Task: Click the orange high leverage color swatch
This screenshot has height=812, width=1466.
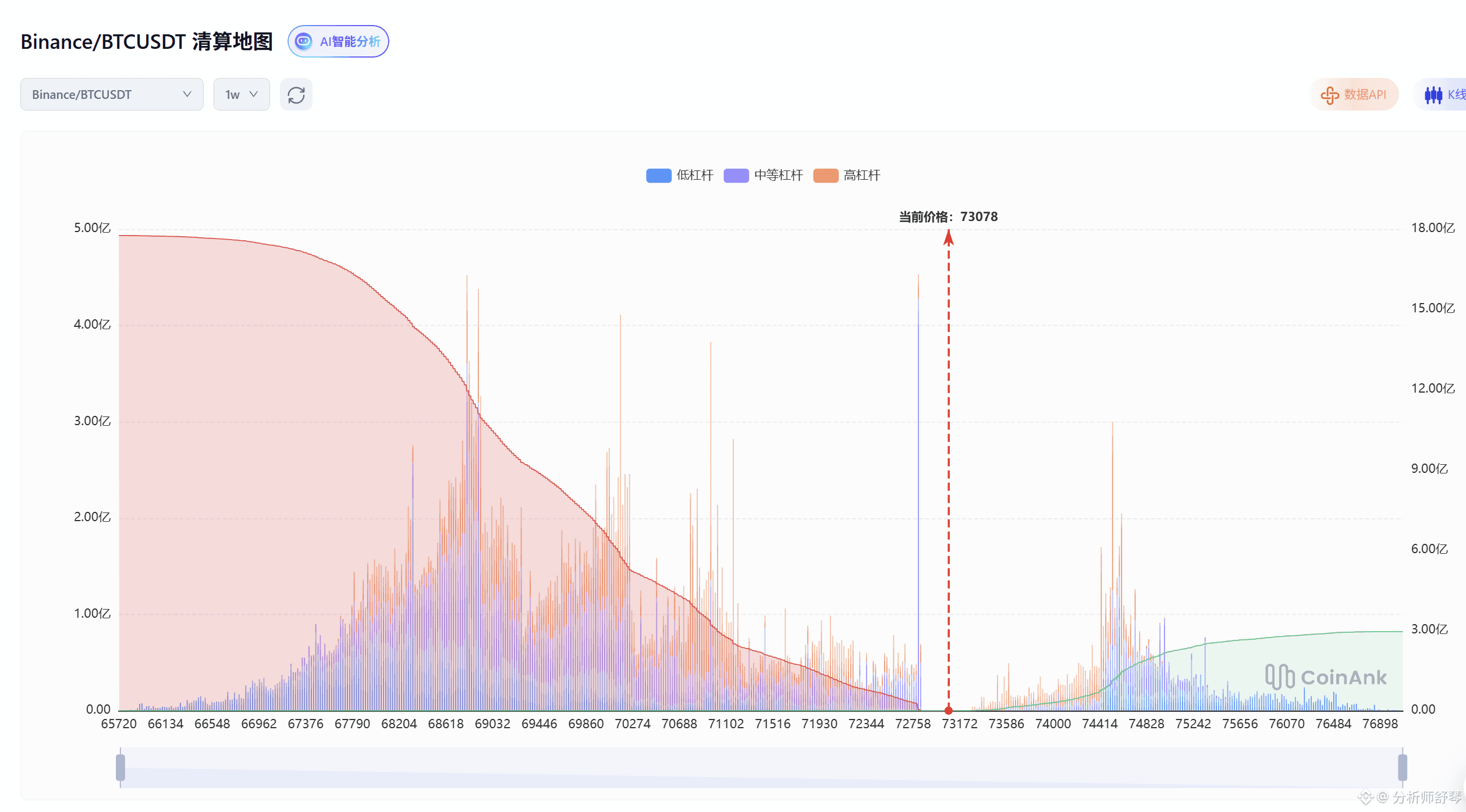Action: (825, 175)
